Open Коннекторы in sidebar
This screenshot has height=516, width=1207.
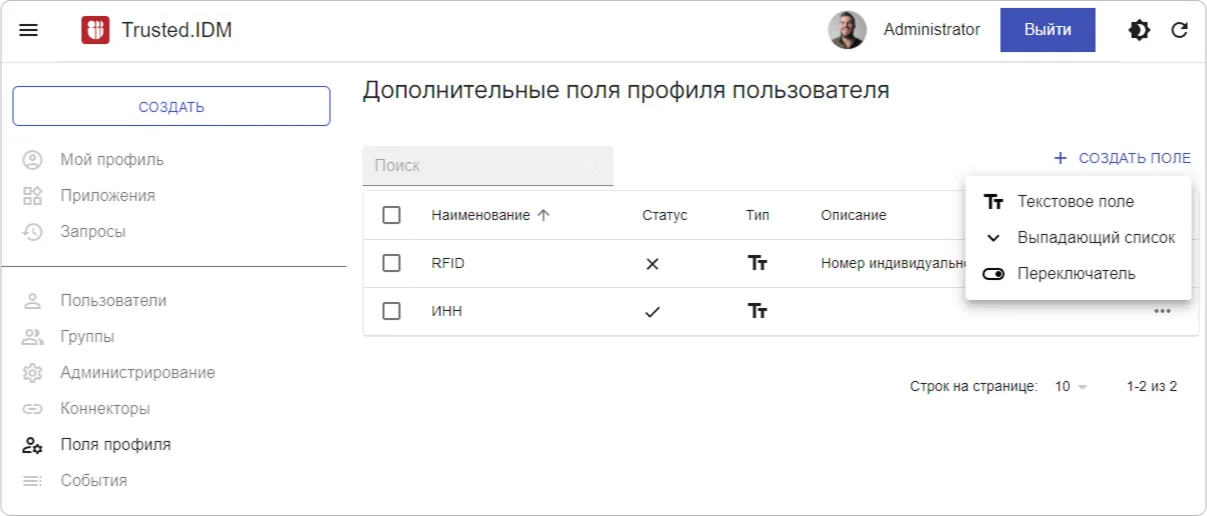click(105, 409)
